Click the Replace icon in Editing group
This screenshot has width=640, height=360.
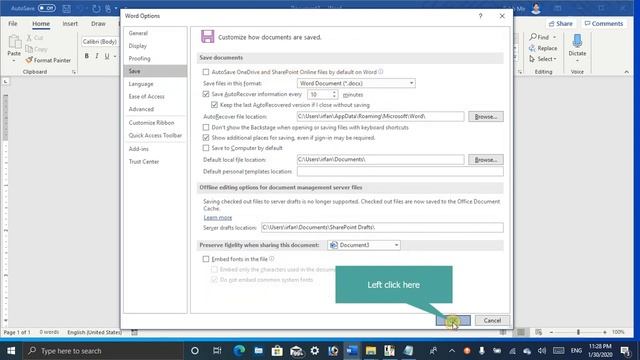tap(532, 48)
